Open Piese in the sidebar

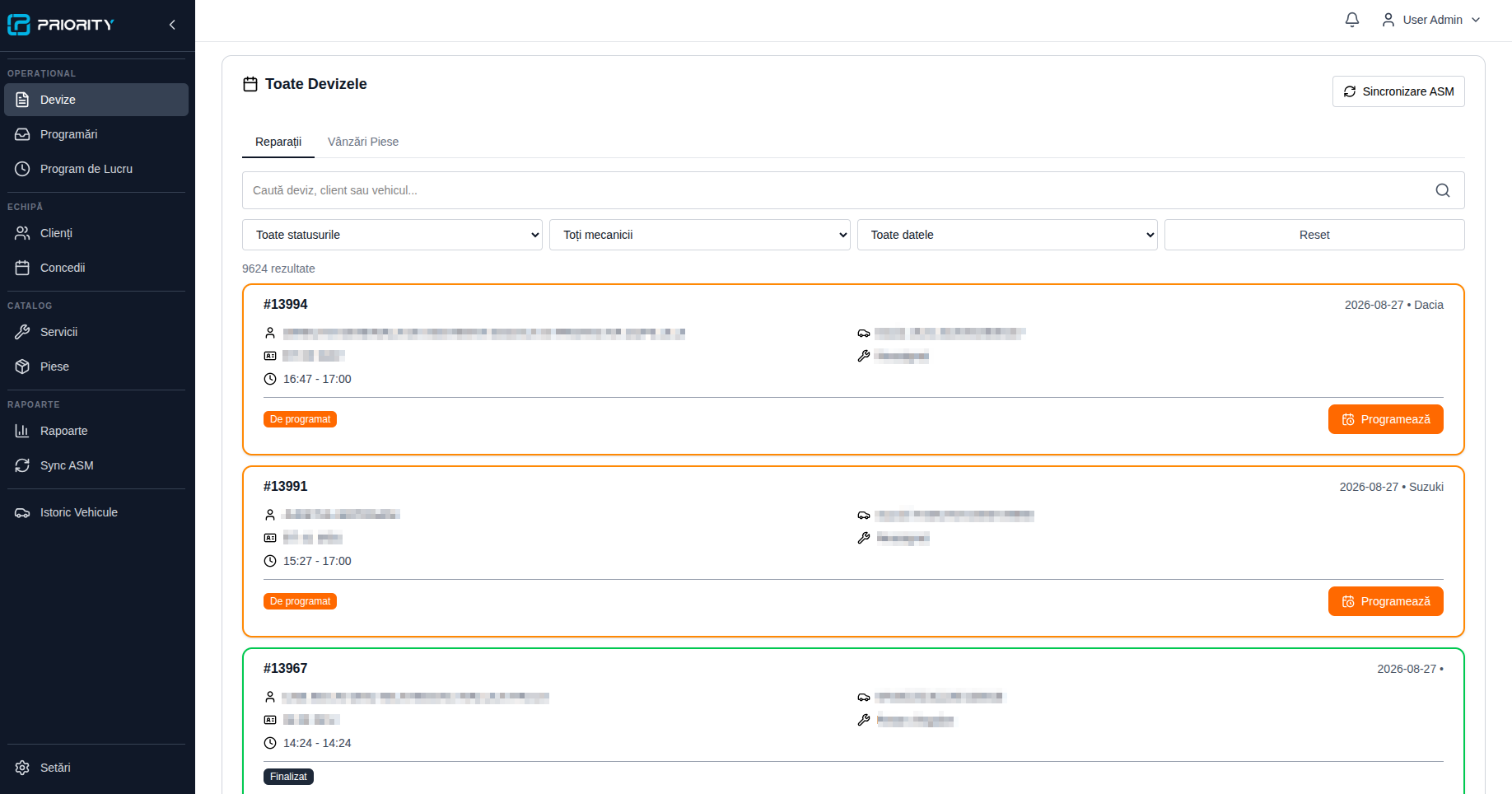[x=96, y=367]
